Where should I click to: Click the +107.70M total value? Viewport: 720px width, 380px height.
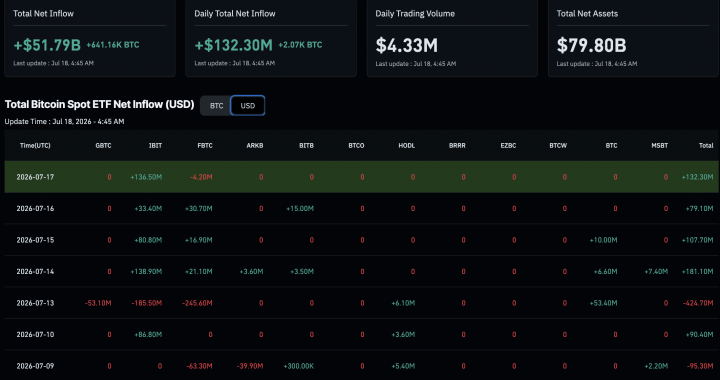[698, 240]
